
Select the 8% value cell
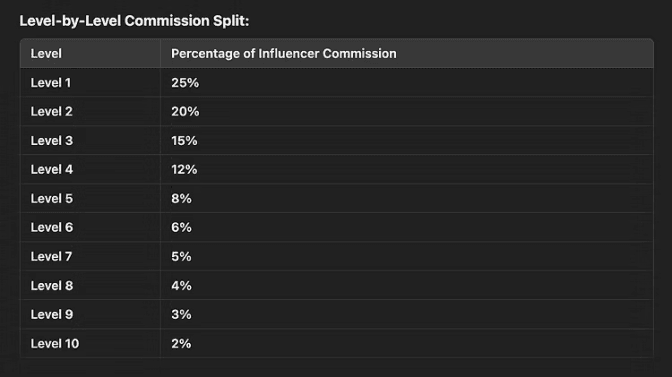point(181,198)
